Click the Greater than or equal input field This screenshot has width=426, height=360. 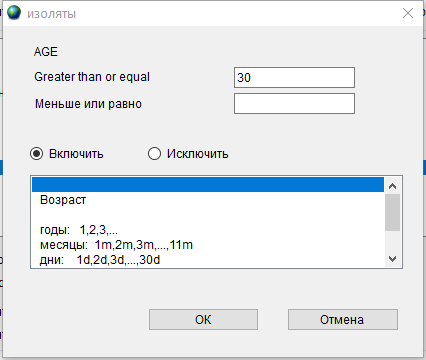(x=294, y=77)
